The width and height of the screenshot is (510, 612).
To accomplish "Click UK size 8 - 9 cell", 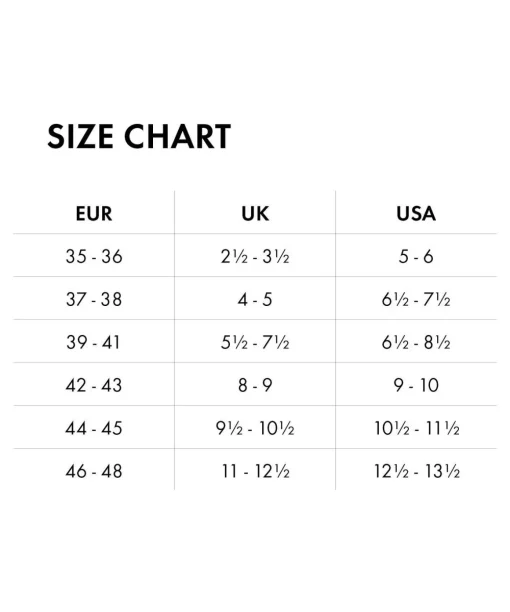I will (255, 385).
